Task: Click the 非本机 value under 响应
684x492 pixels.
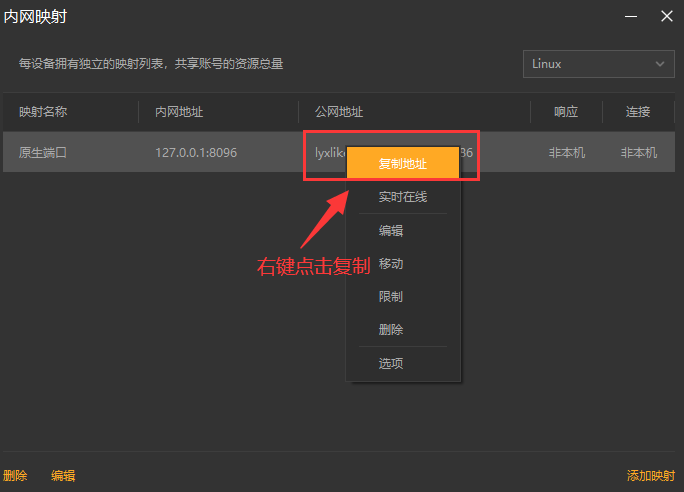Action: [566, 153]
